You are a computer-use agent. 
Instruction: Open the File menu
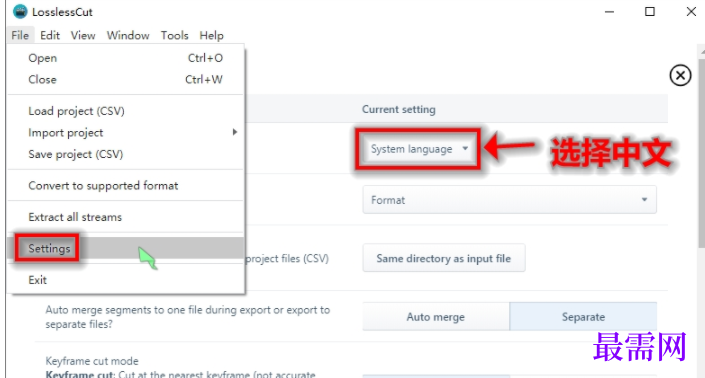click(x=20, y=36)
